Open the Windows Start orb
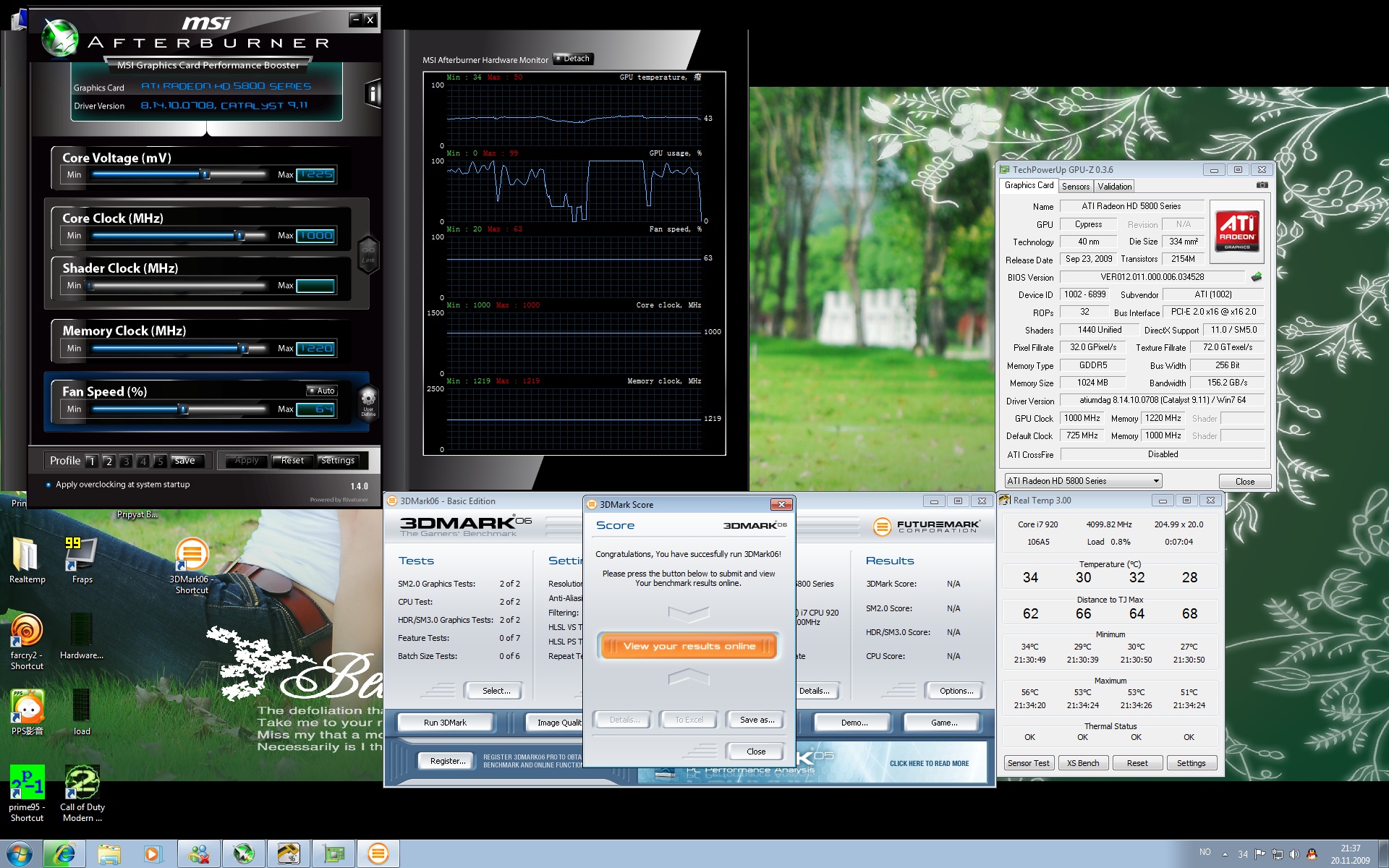 (20, 854)
